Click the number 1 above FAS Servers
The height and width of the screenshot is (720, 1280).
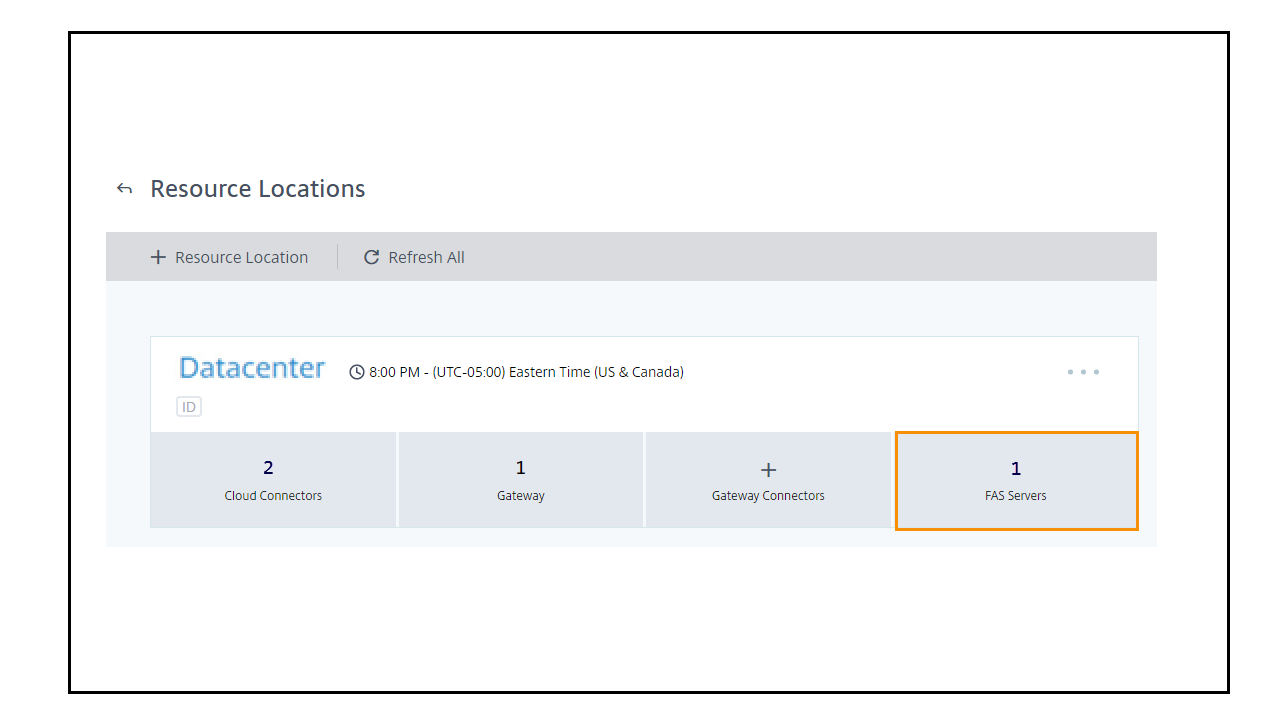click(1016, 468)
